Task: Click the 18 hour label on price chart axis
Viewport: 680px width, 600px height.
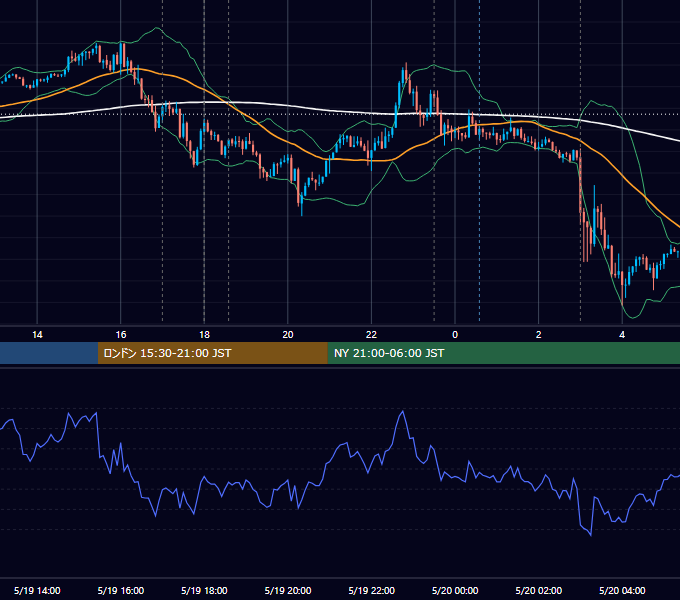Action: [x=204, y=335]
